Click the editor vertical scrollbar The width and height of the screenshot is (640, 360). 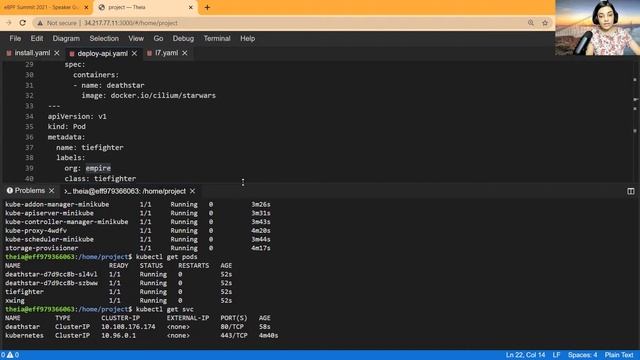635,121
